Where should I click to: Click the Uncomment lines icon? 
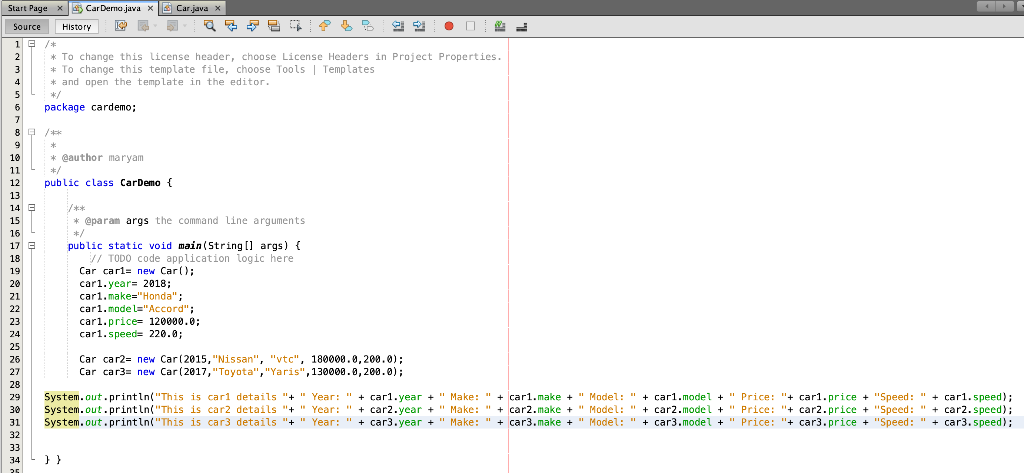[x=521, y=26]
